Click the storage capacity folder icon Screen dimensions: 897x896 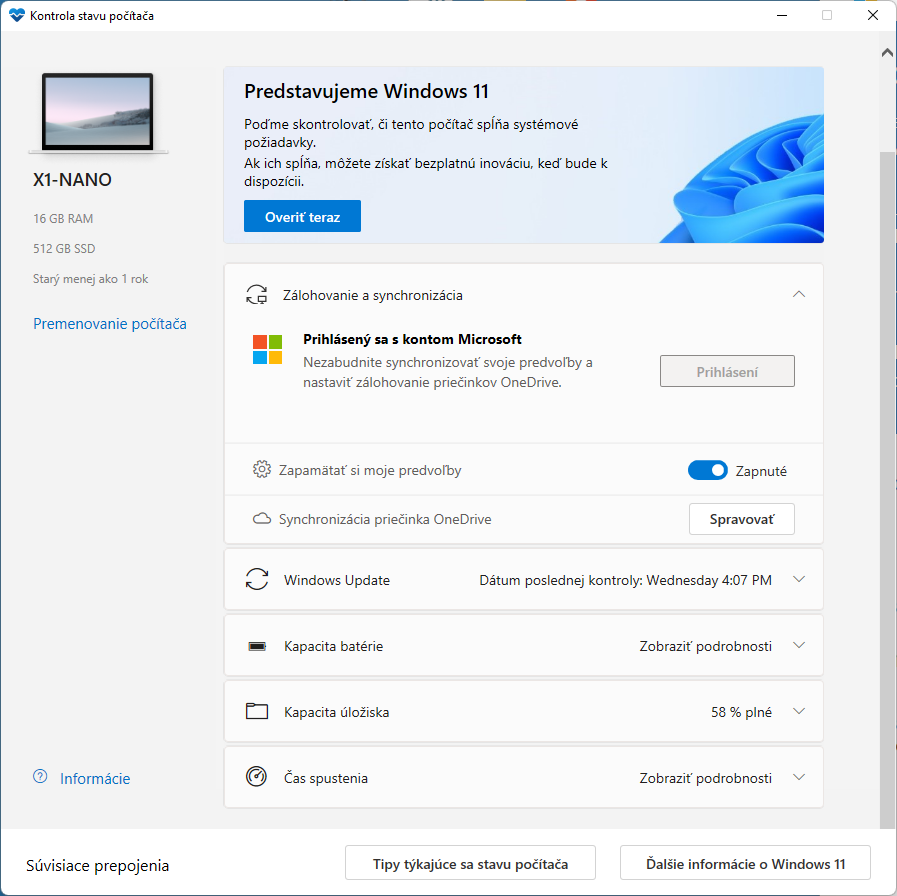coord(257,712)
